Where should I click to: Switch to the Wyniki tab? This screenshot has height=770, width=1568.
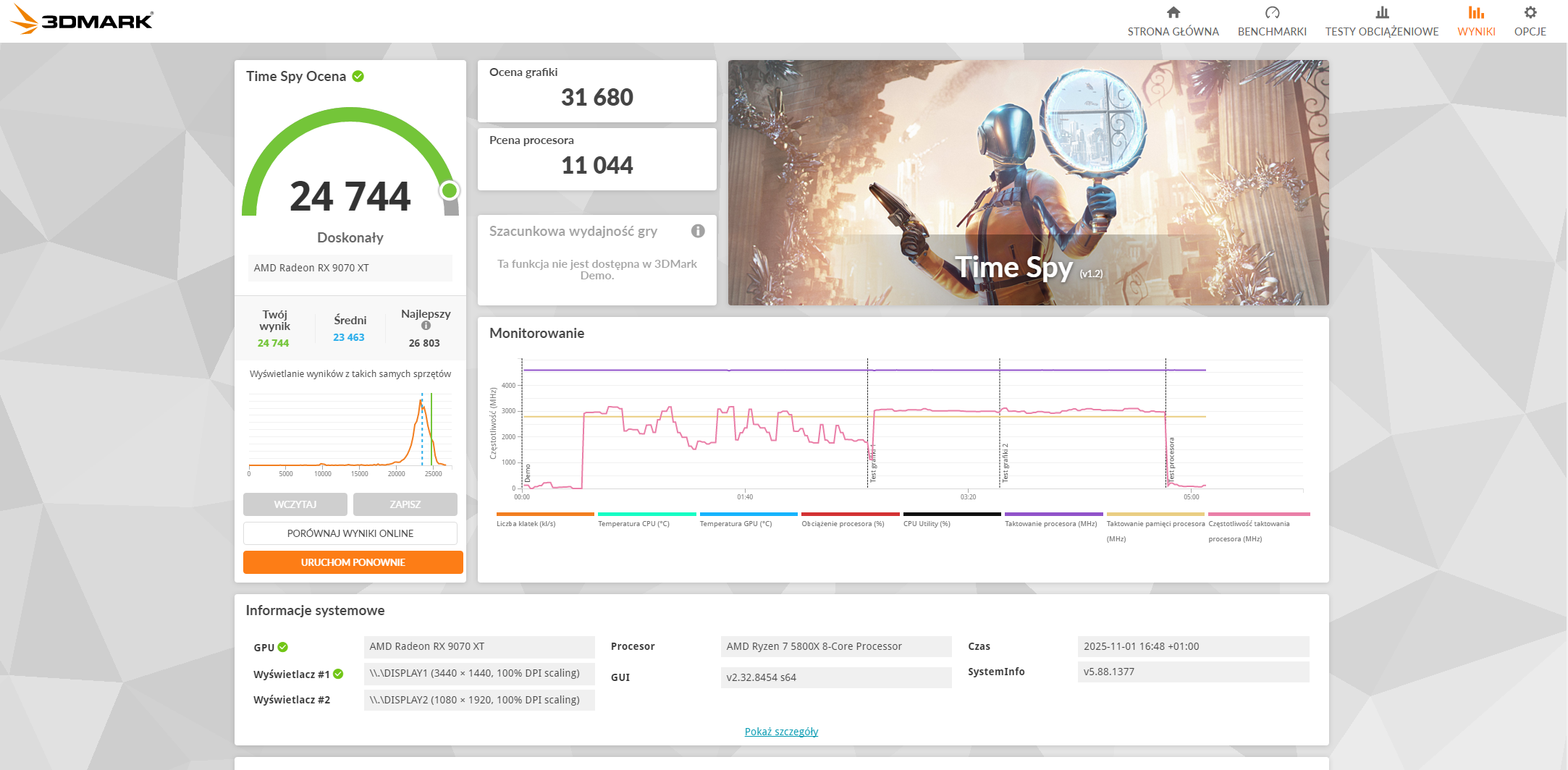point(1476,21)
